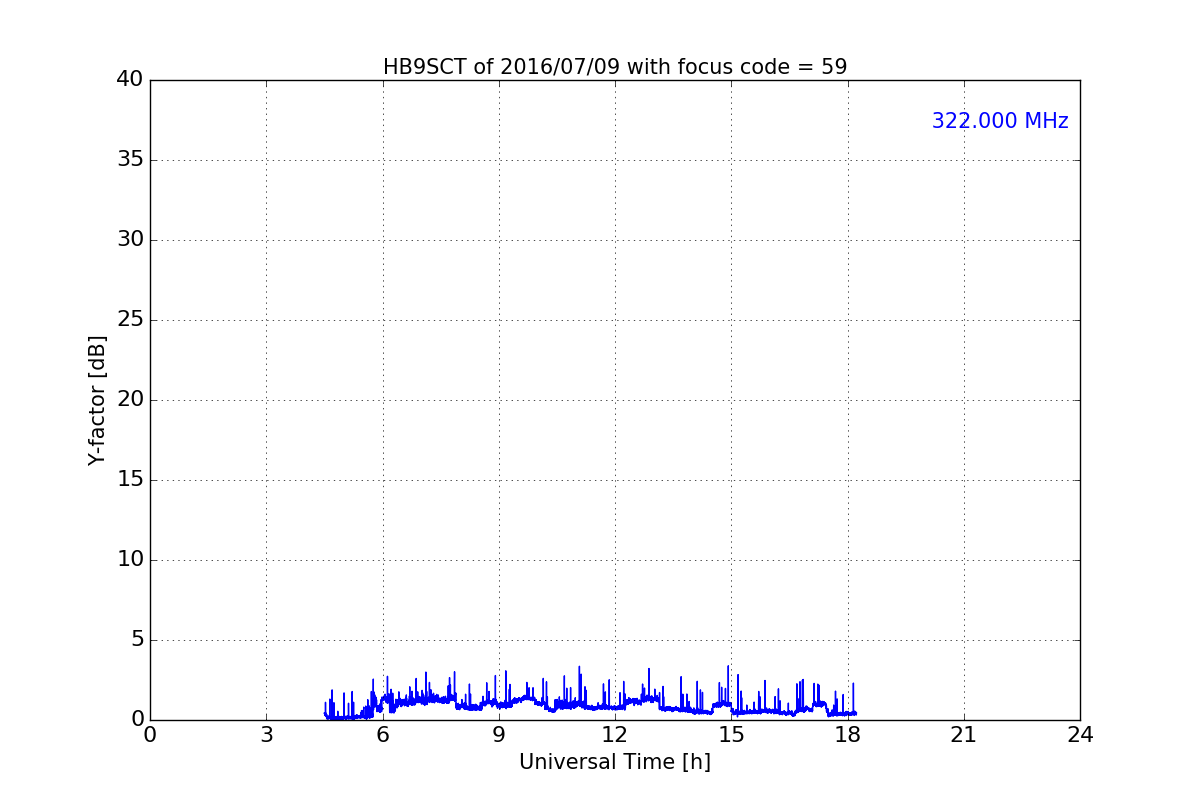This screenshot has width=1200, height=800.
Task: Click the y-axis tick label 10
Action: click(130, 560)
